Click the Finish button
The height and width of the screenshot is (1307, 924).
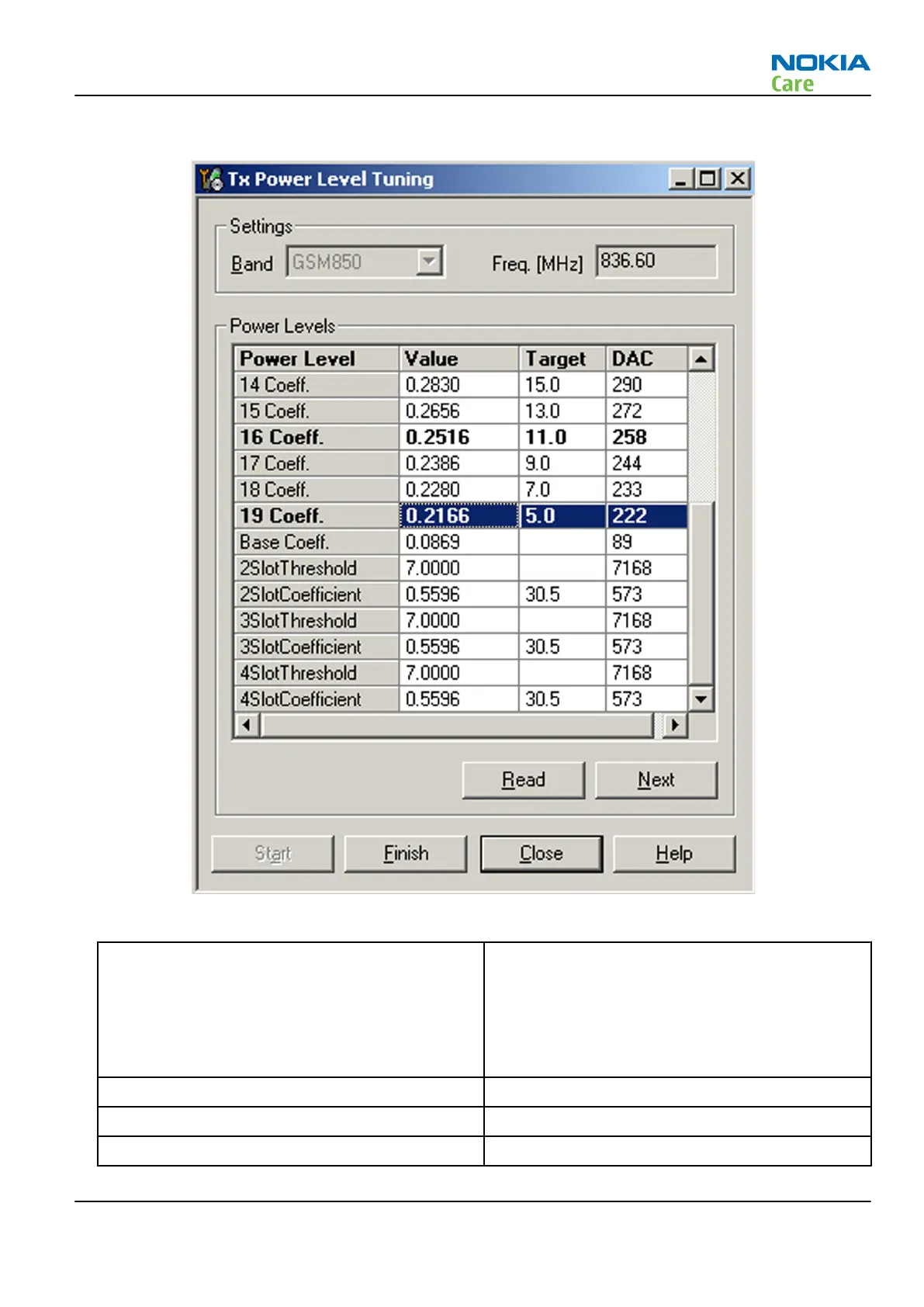(x=406, y=854)
